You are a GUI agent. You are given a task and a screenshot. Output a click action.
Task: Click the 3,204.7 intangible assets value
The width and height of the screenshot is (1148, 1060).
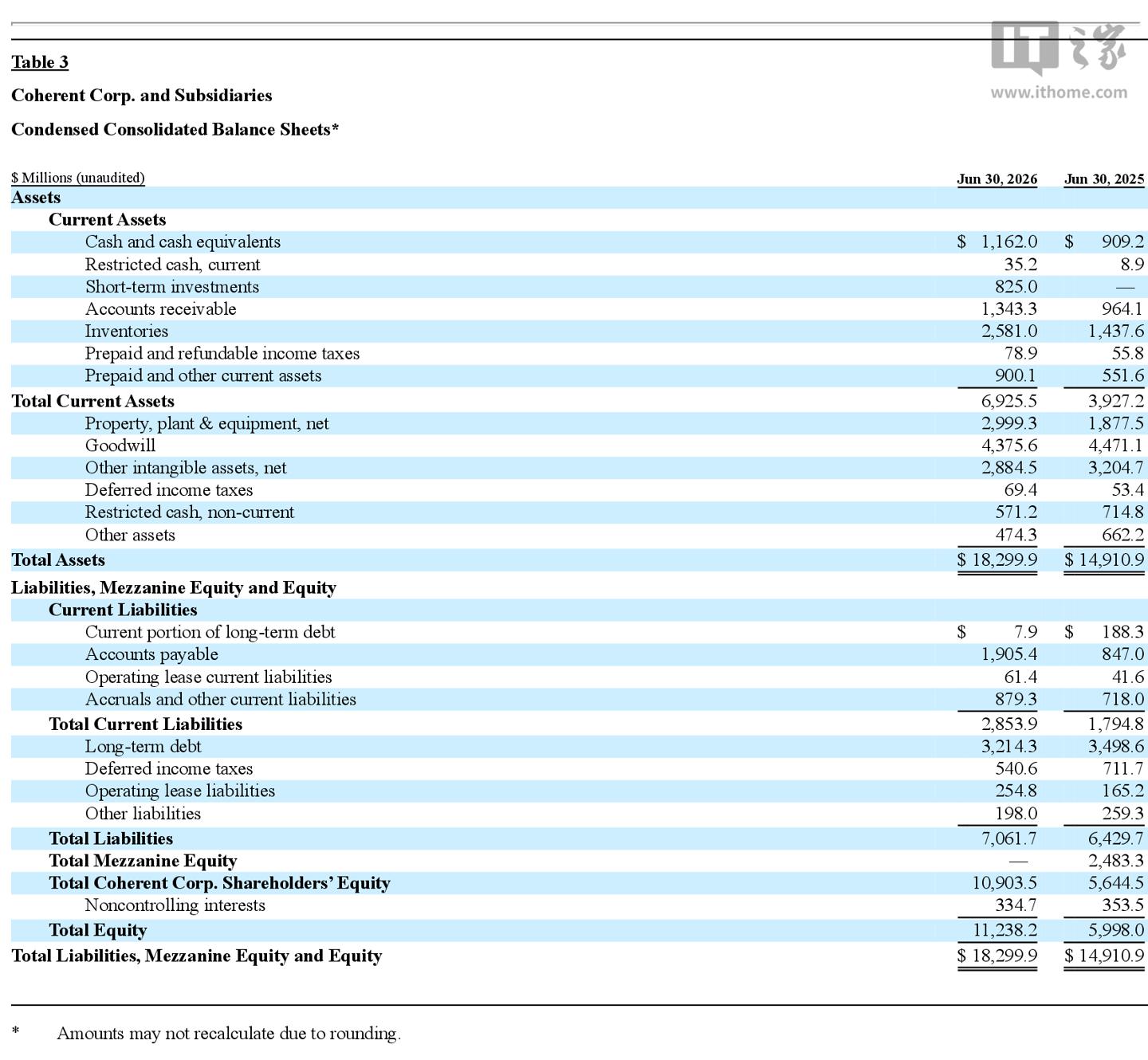[x=1116, y=469]
